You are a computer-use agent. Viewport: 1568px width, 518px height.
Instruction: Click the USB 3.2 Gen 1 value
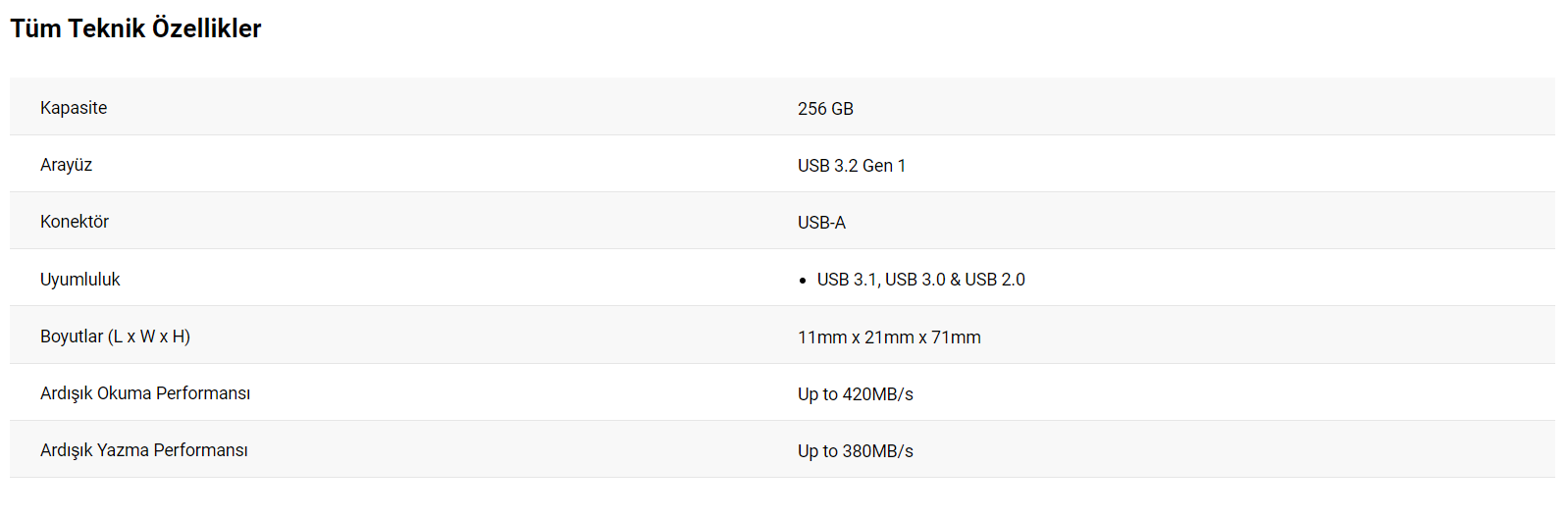(852, 166)
